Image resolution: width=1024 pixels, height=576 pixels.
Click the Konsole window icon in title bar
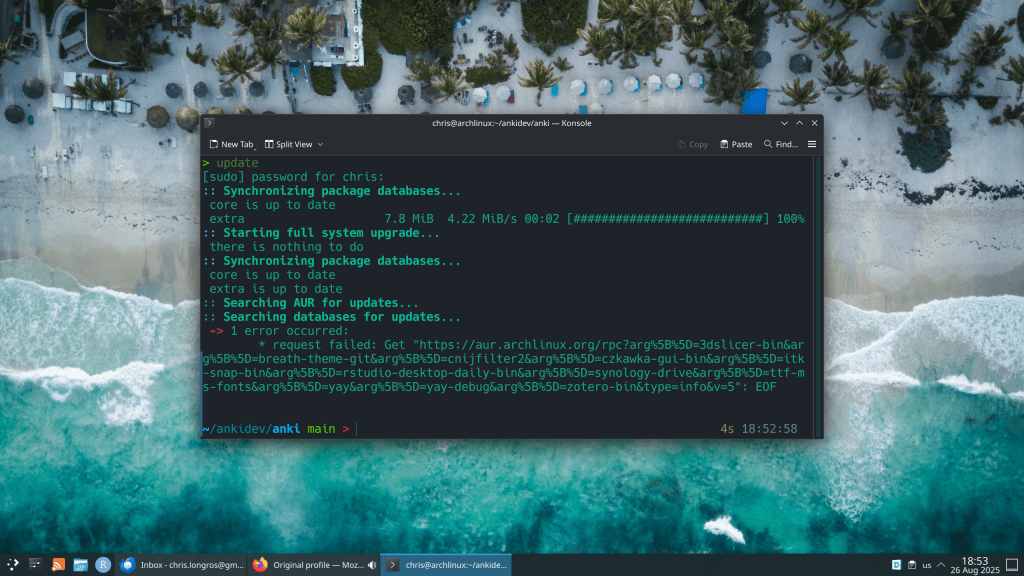pos(210,123)
